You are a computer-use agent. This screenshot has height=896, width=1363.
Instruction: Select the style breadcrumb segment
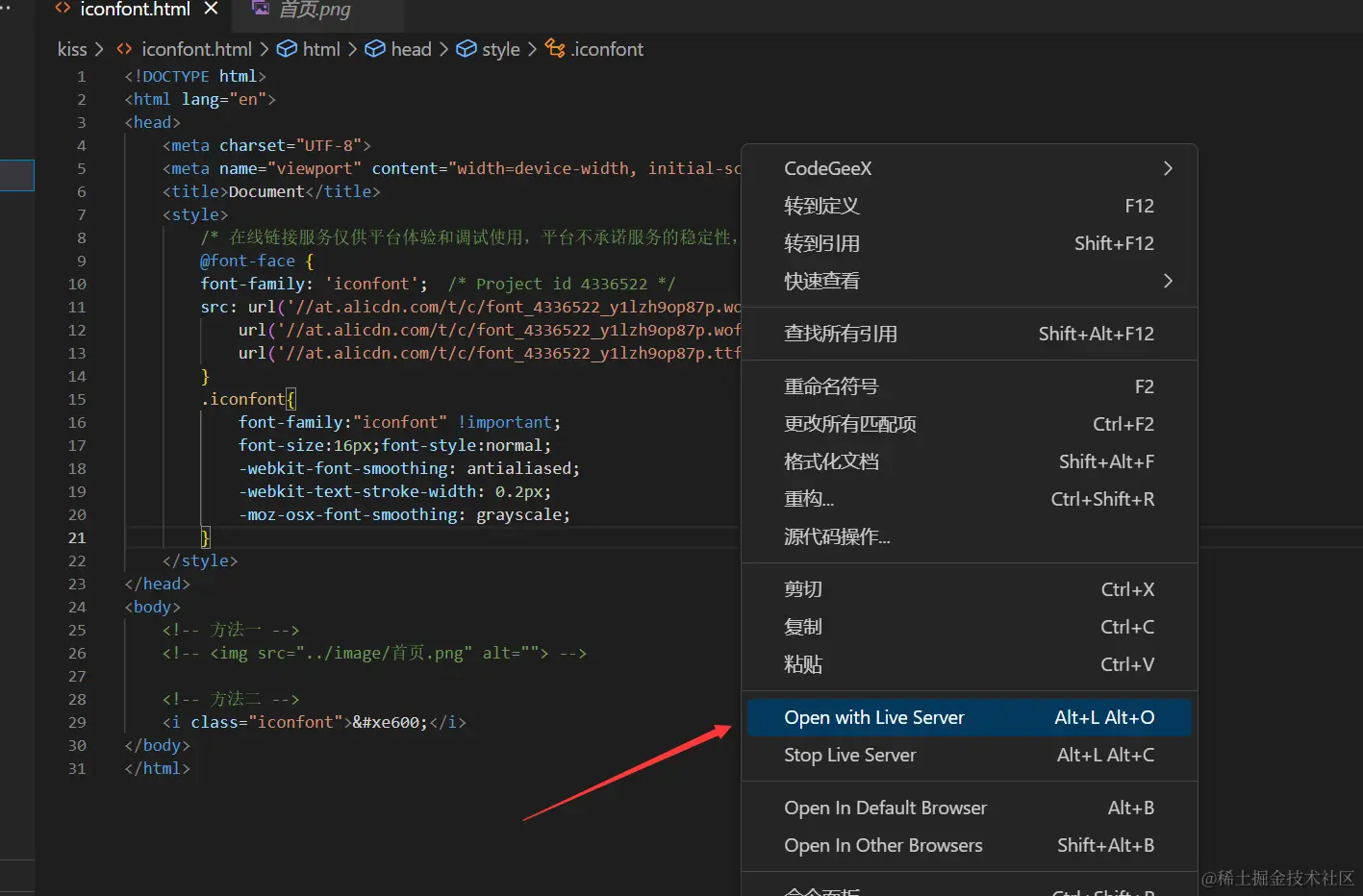(x=500, y=49)
